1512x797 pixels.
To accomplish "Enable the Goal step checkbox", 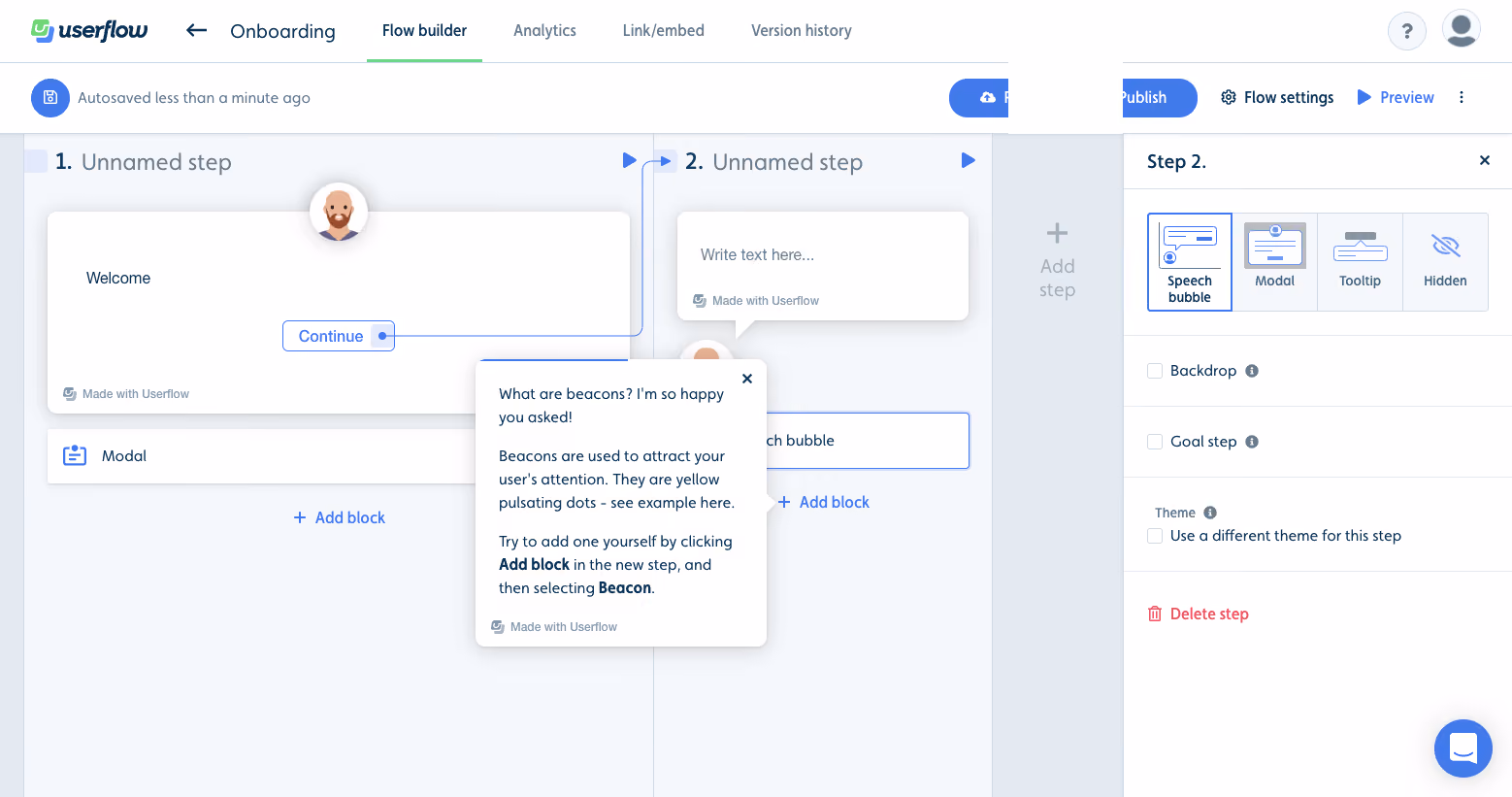I will coord(1155,442).
